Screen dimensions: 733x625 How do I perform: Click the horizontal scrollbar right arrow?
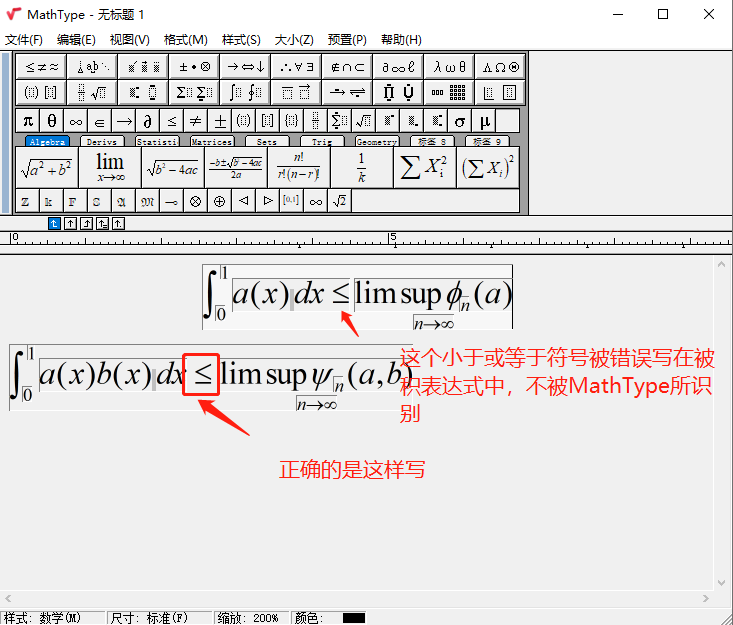[x=705, y=598]
